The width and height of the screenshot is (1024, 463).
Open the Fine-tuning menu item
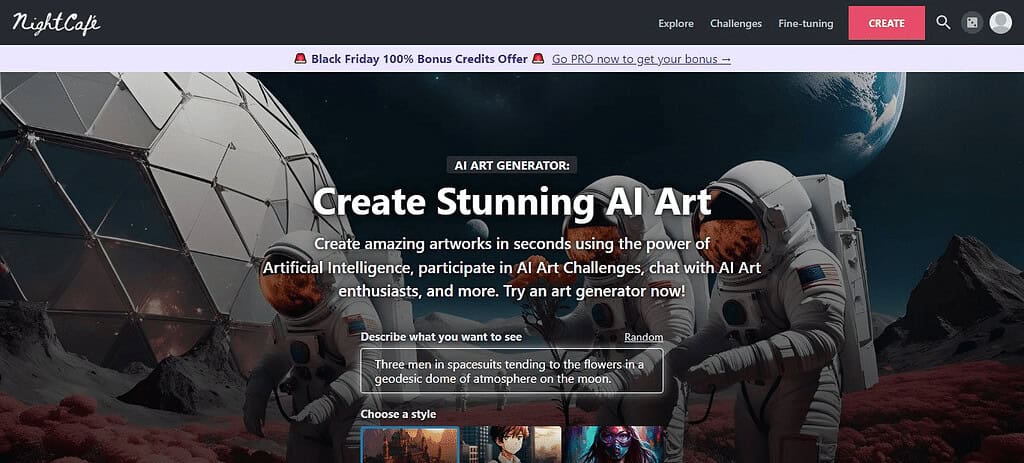806,24
